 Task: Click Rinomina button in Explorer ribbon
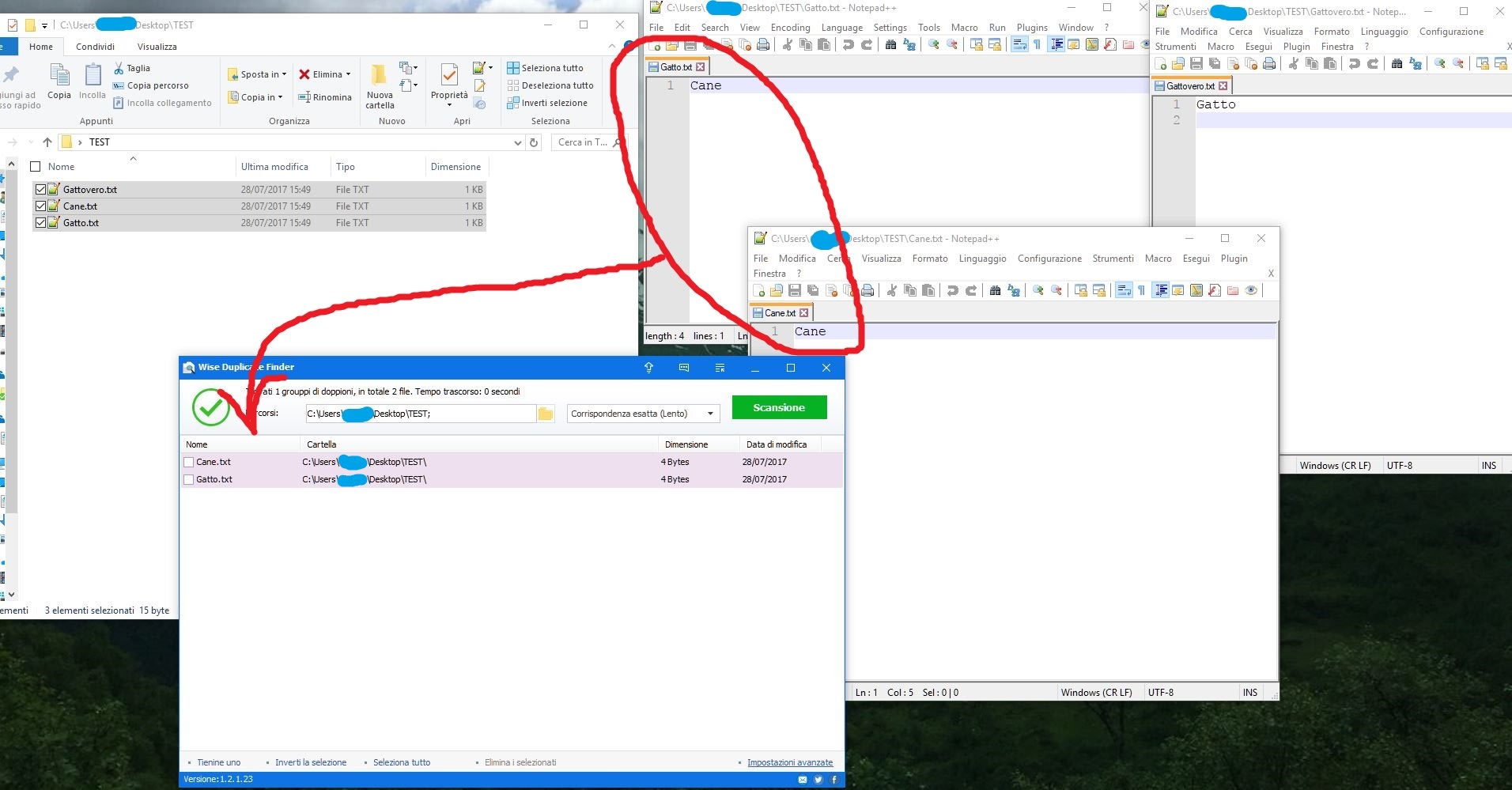[325, 97]
